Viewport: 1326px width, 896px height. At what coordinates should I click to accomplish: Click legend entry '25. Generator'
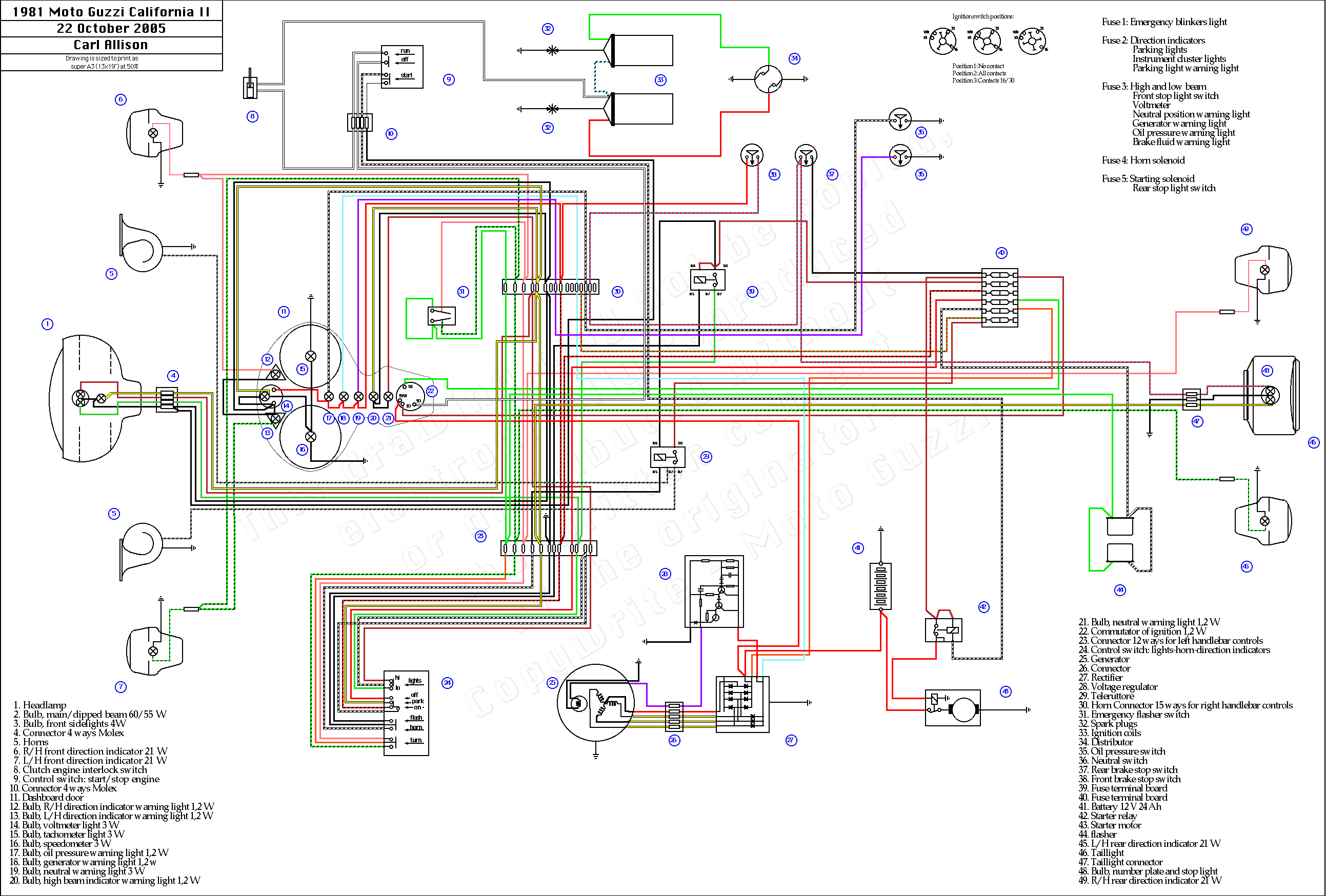point(1104,659)
